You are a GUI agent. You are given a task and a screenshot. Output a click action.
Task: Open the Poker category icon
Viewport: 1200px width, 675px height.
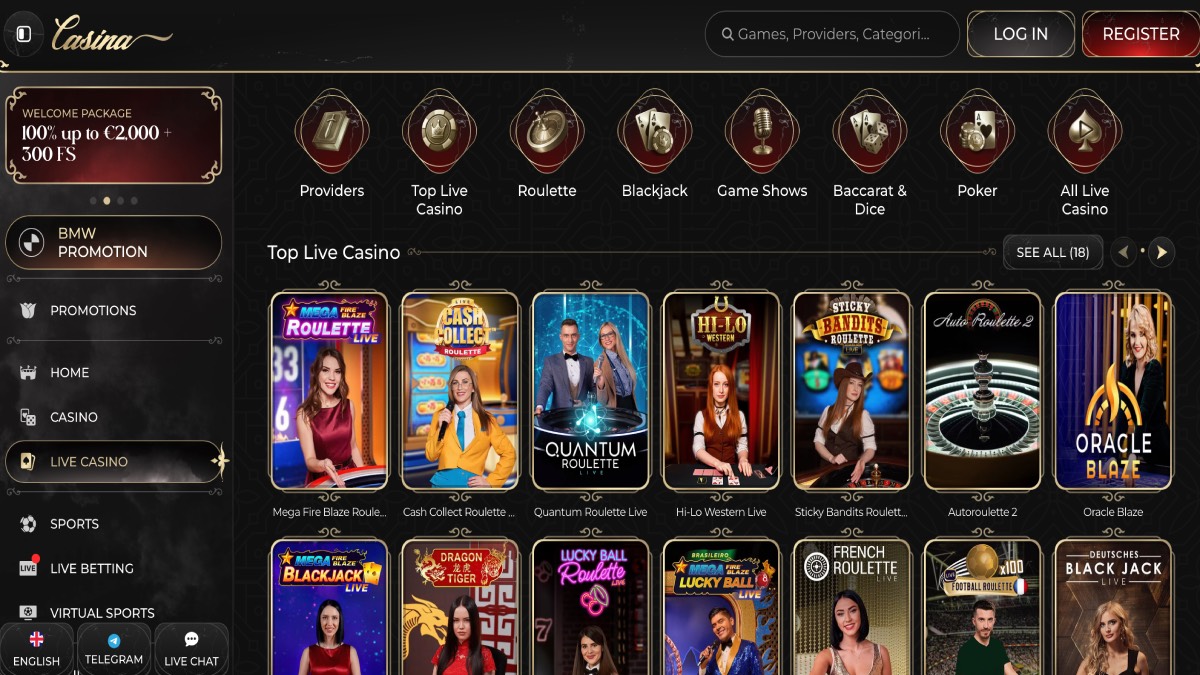[977, 131]
